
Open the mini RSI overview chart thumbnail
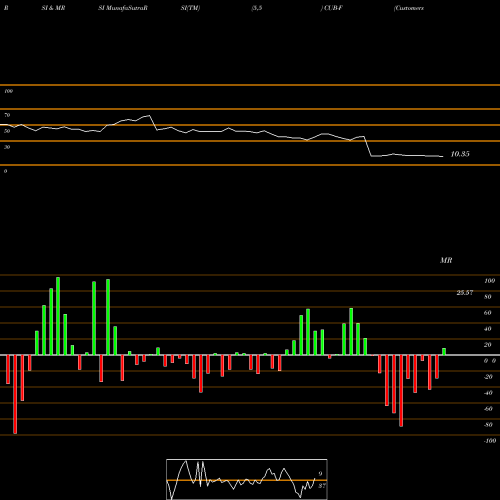point(247,479)
